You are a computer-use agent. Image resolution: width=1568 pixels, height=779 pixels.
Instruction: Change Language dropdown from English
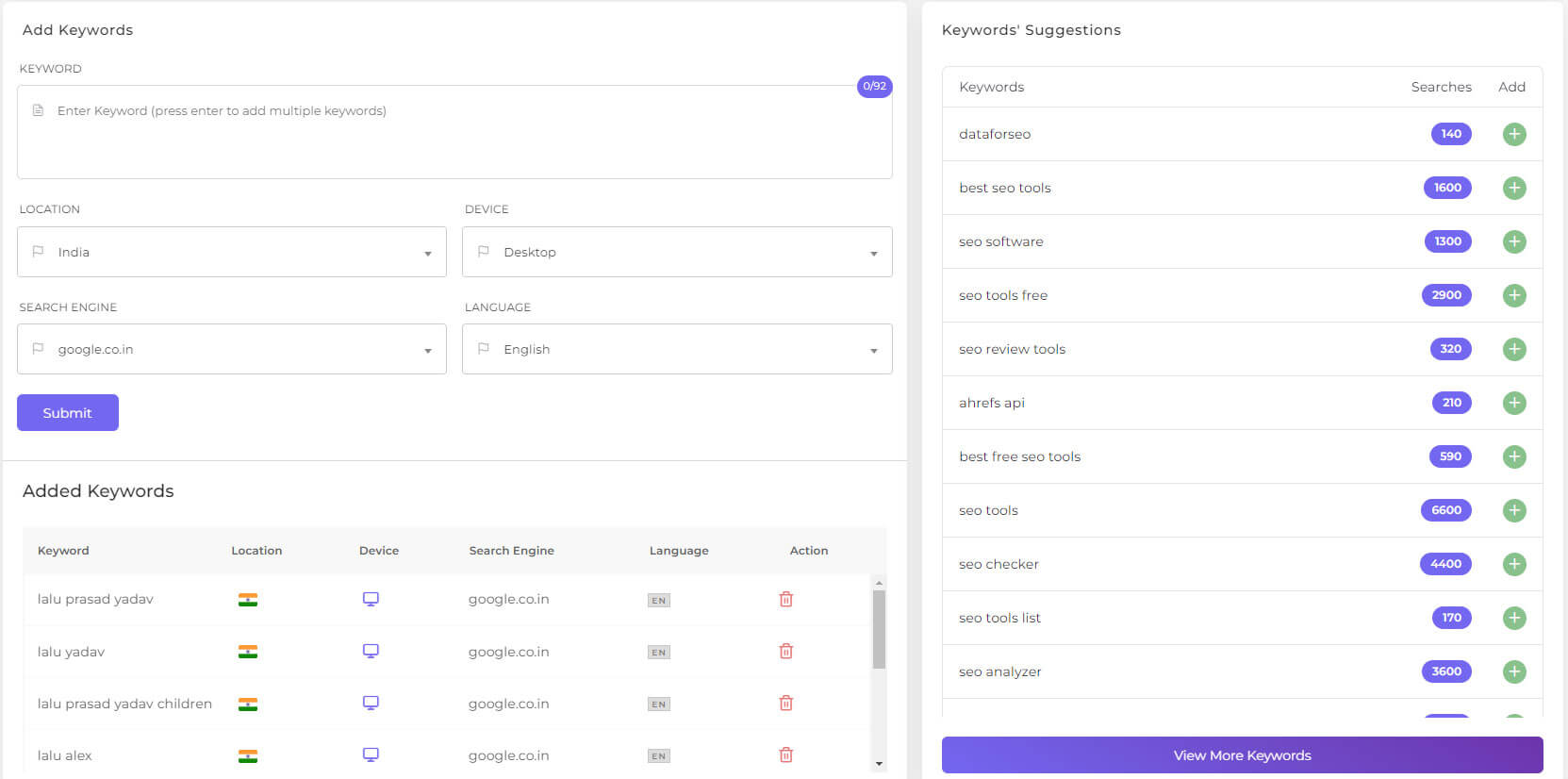click(677, 349)
